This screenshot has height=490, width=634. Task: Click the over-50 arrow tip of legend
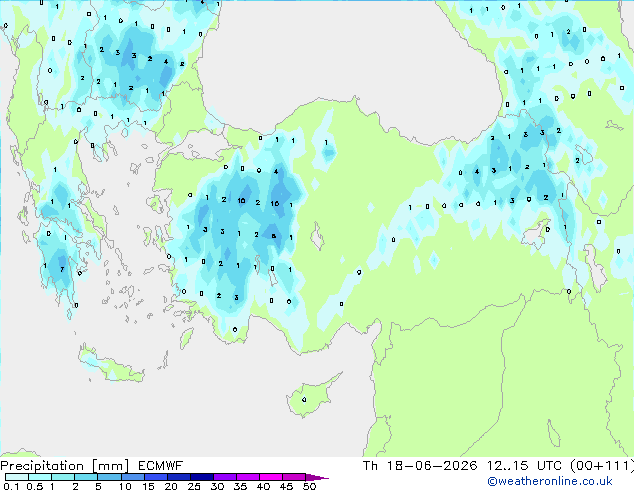coord(317,477)
